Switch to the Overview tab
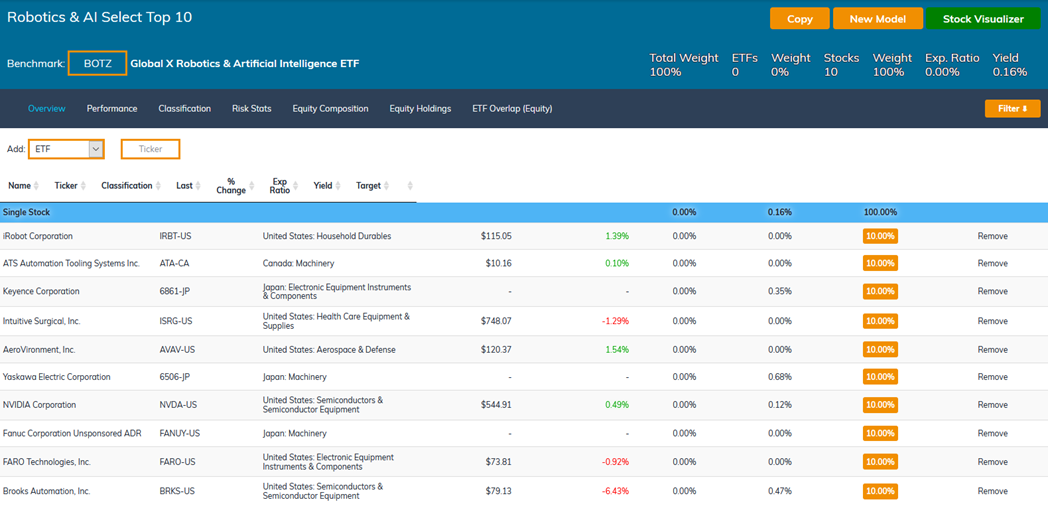Viewport: 1048px width, 526px height. tap(47, 108)
